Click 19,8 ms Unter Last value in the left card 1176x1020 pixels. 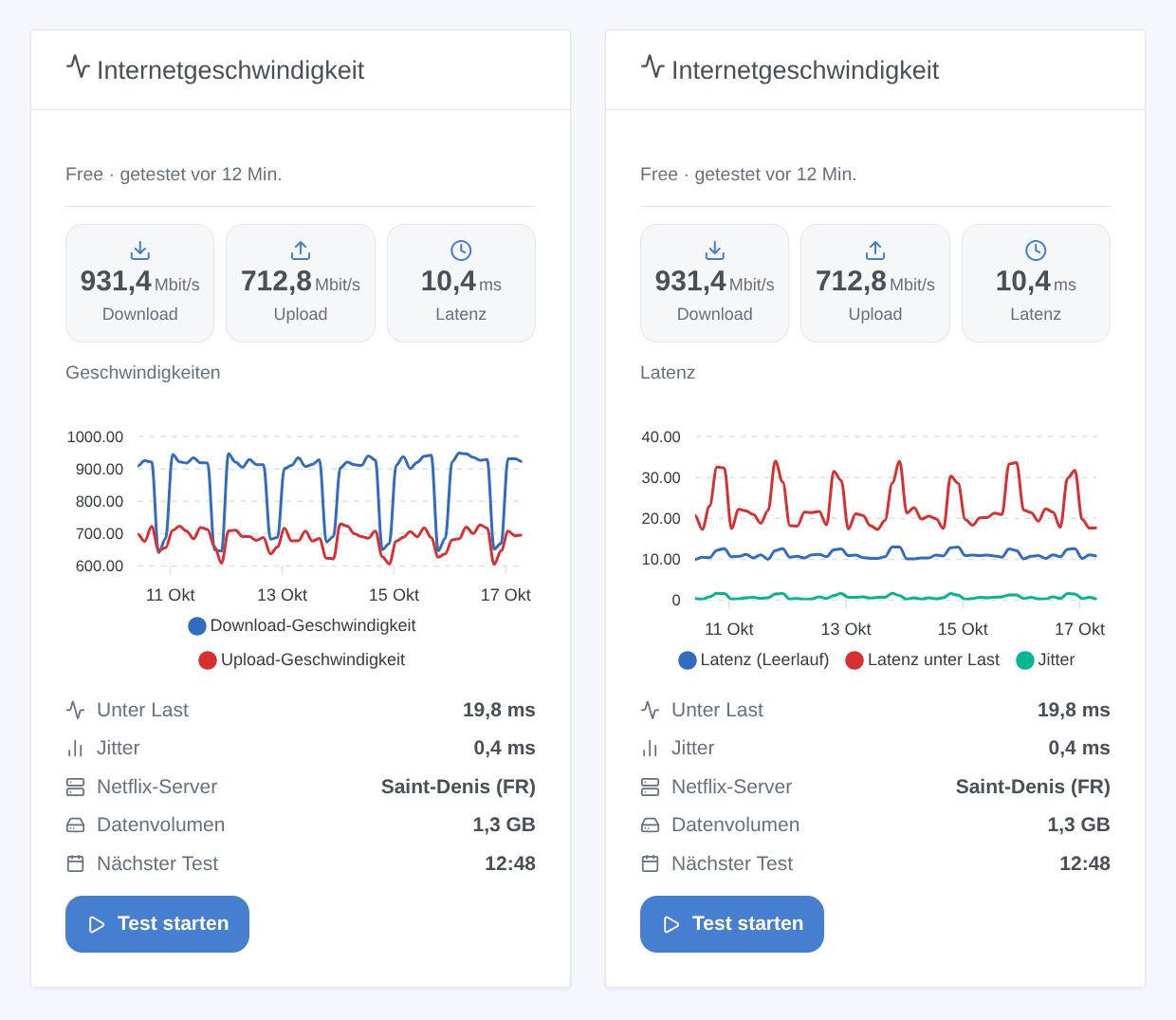[x=499, y=710]
